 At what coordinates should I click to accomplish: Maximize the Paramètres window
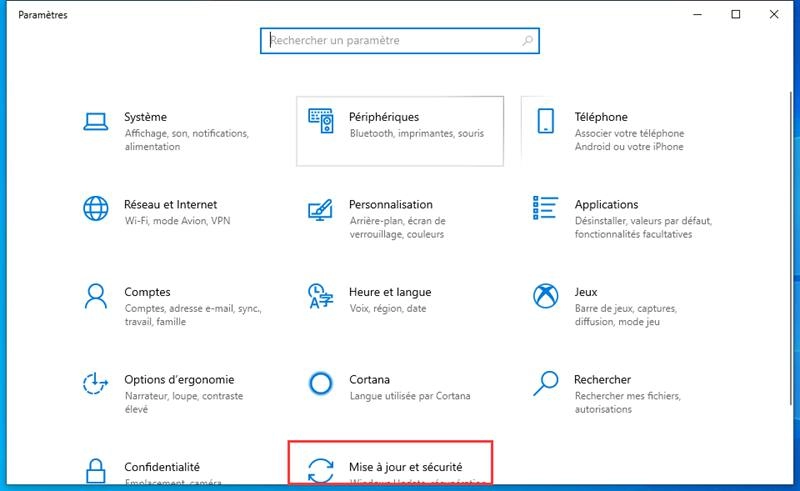click(736, 14)
